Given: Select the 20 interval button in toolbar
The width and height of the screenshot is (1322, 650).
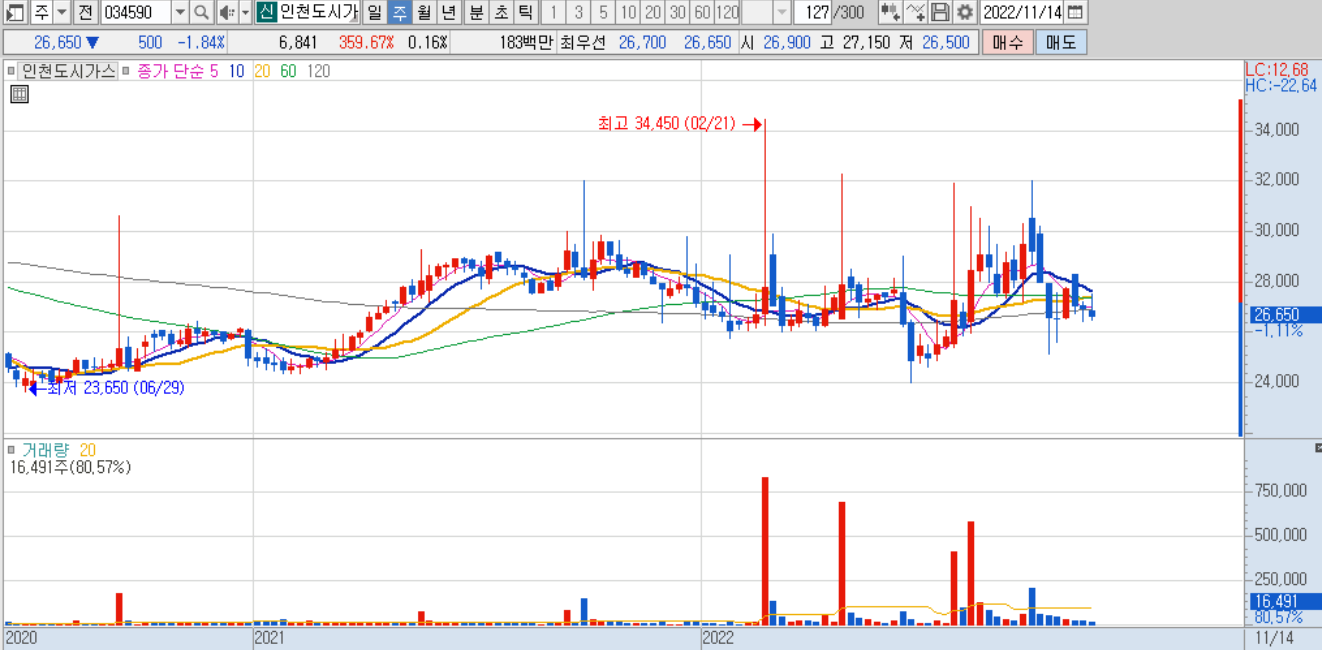Looking at the screenshot, I should [x=653, y=12].
